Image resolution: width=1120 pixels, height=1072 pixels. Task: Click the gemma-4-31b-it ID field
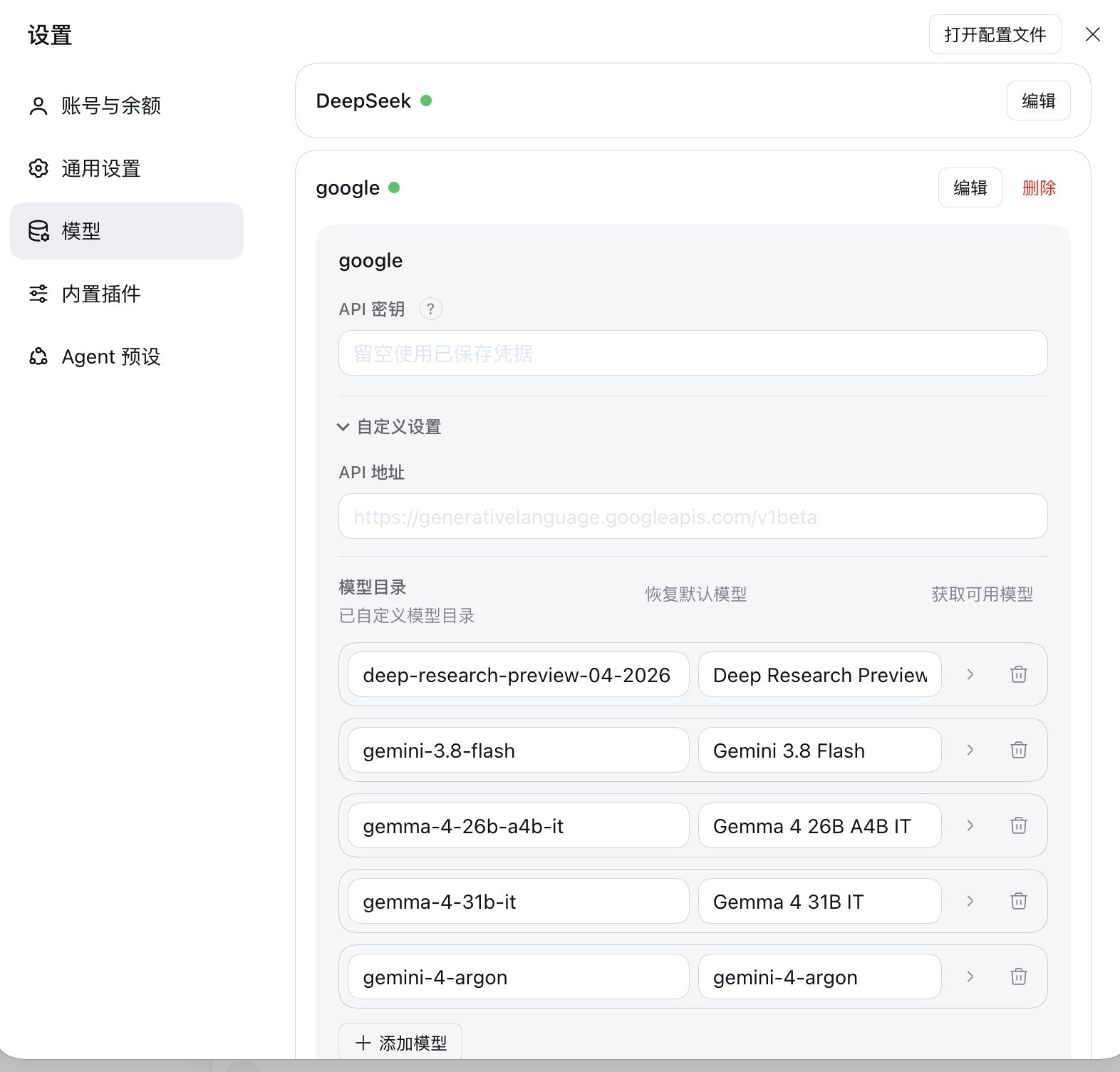click(519, 901)
